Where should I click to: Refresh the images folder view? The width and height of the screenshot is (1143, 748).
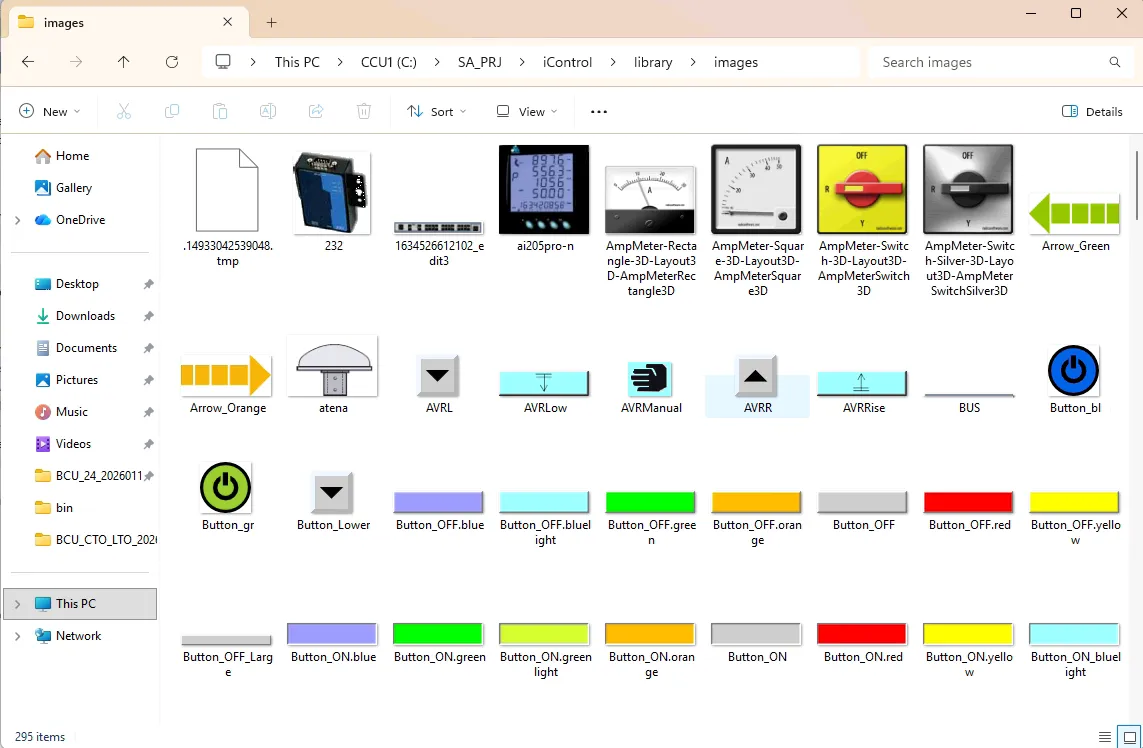[x=172, y=62]
